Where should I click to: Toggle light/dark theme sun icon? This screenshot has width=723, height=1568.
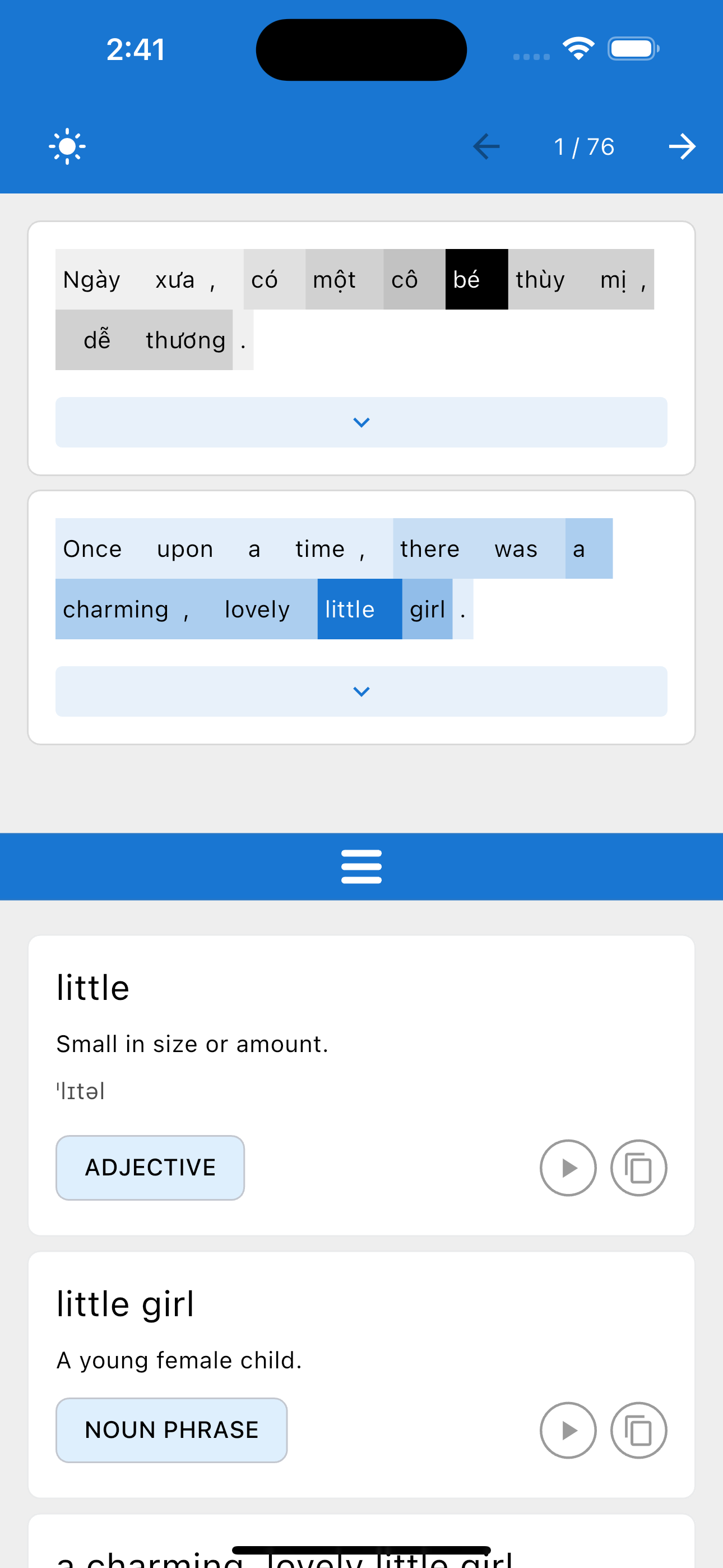point(67,146)
